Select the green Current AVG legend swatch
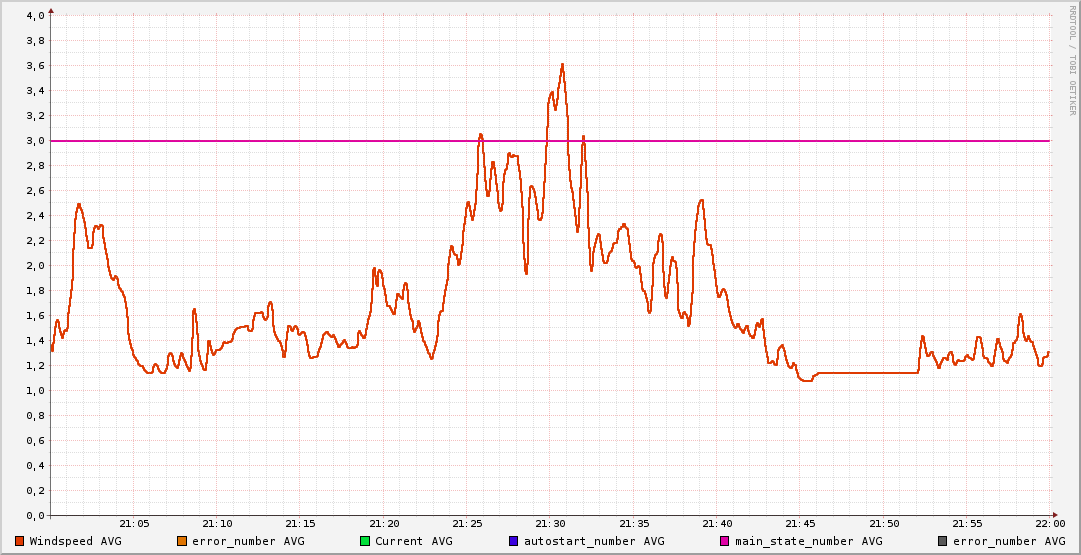This screenshot has width=1081, height=555. pos(364,541)
